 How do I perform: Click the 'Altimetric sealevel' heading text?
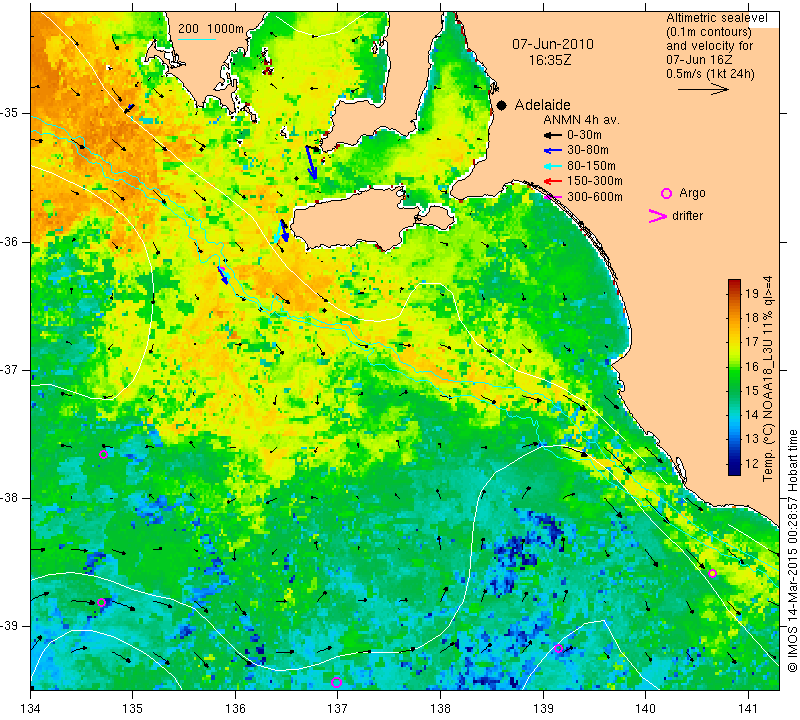point(716,18)
